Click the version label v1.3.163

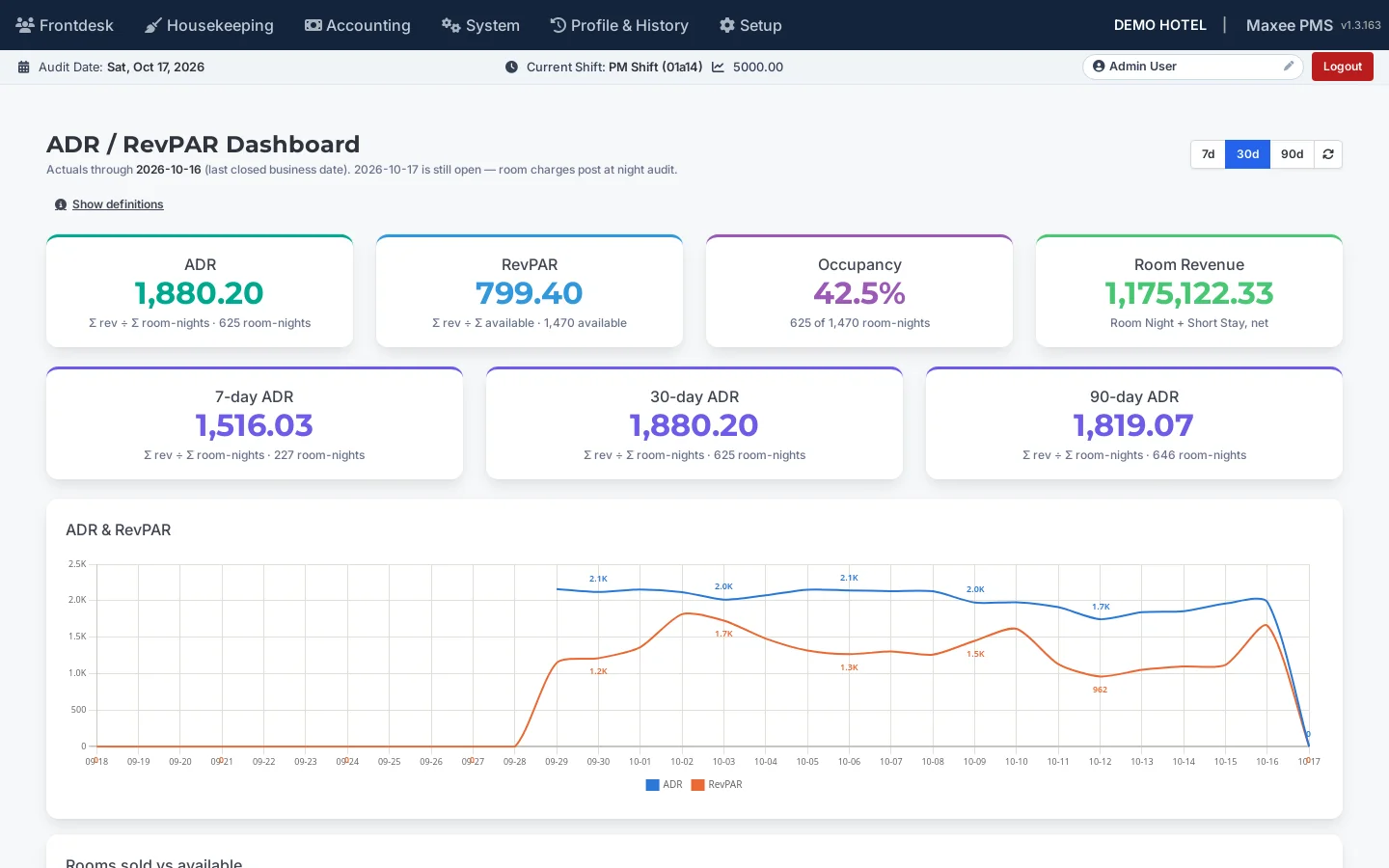1361,26
